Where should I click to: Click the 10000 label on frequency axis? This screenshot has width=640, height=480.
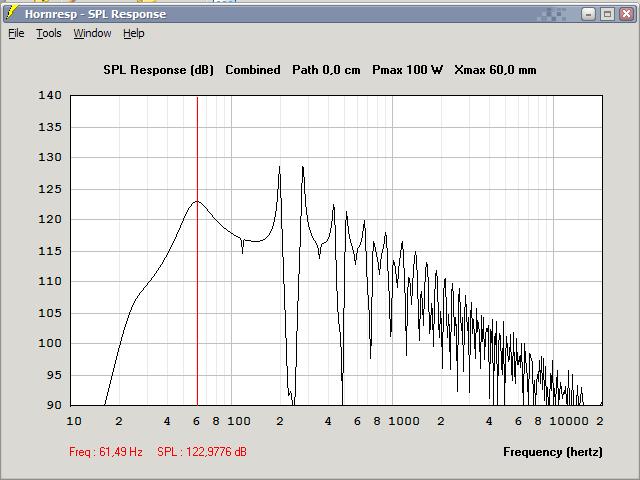click(x=569, y=421)
